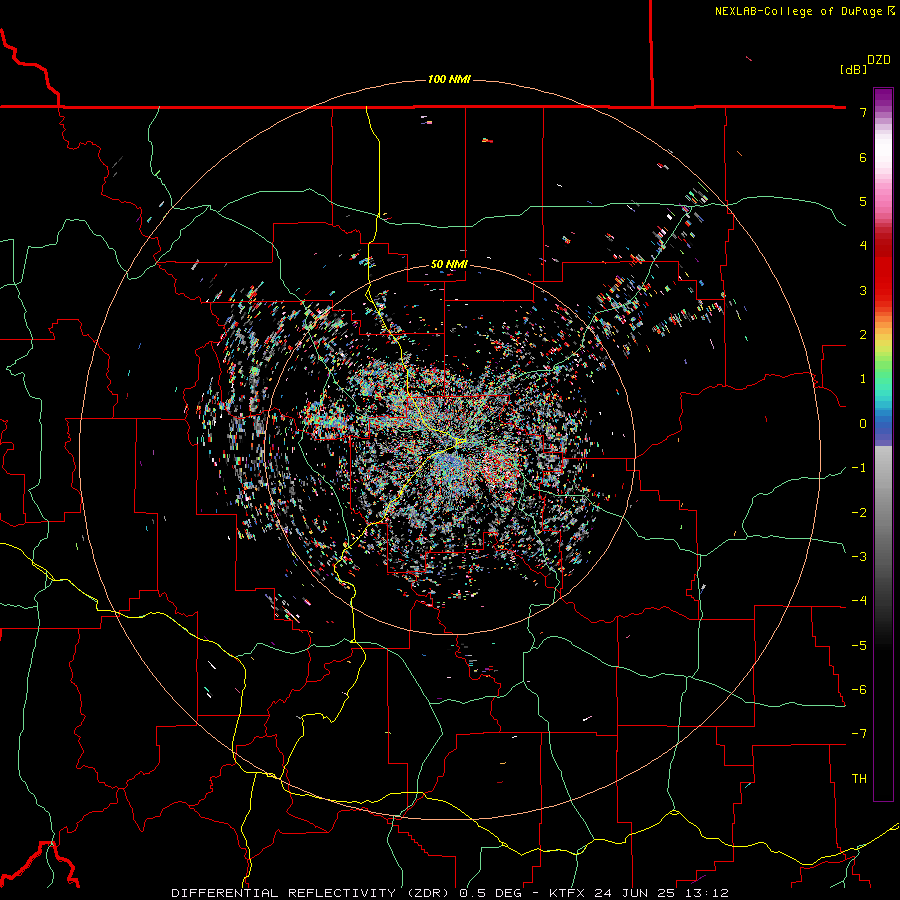Click the DZD legend title
This screenshot has height=900, width=900.
point(878,60)
